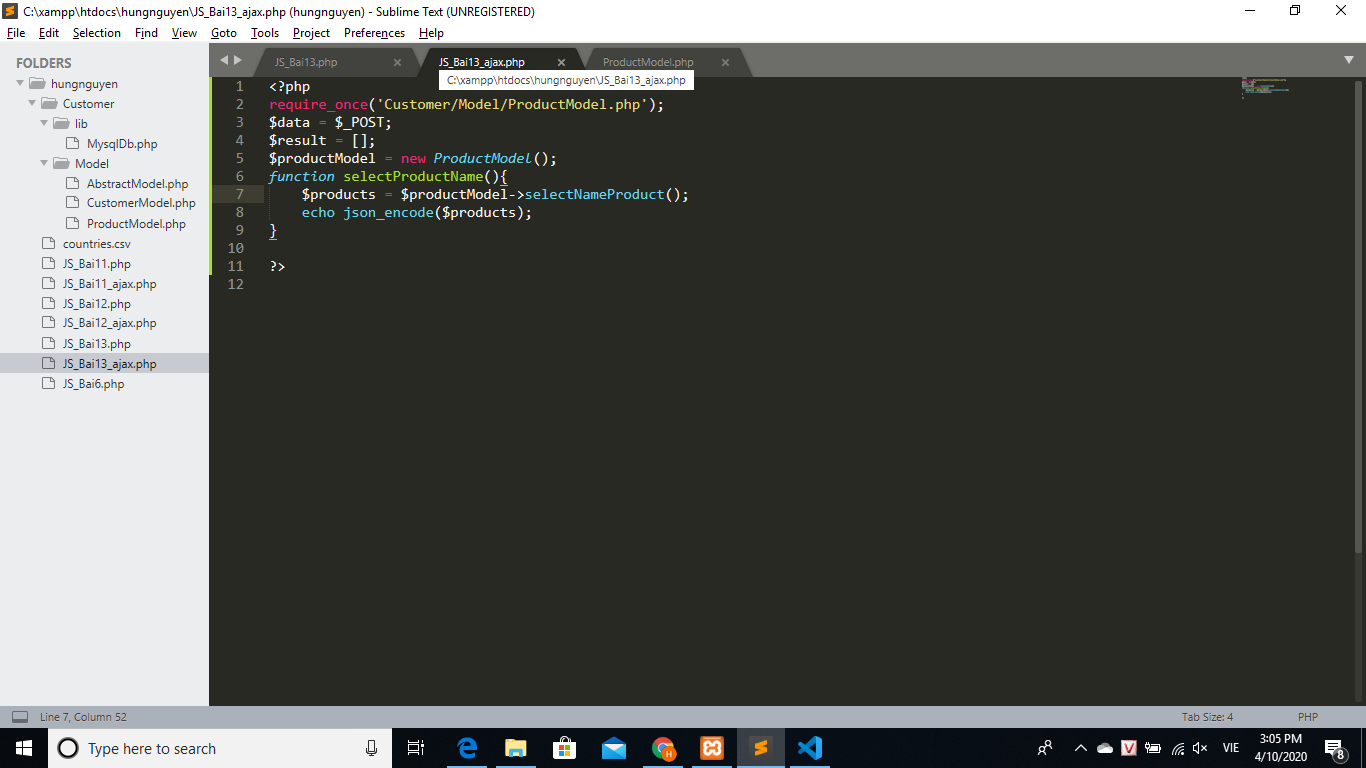Viewport: 1366px width, 768px height.
Task: Collapse the Model folder
Action: point(45,164)
